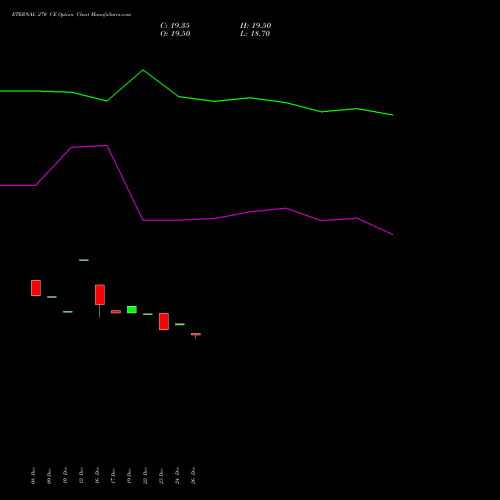Click the low value L: 18.70
This screenshot has height=500, width=500.
click(255, 34)
